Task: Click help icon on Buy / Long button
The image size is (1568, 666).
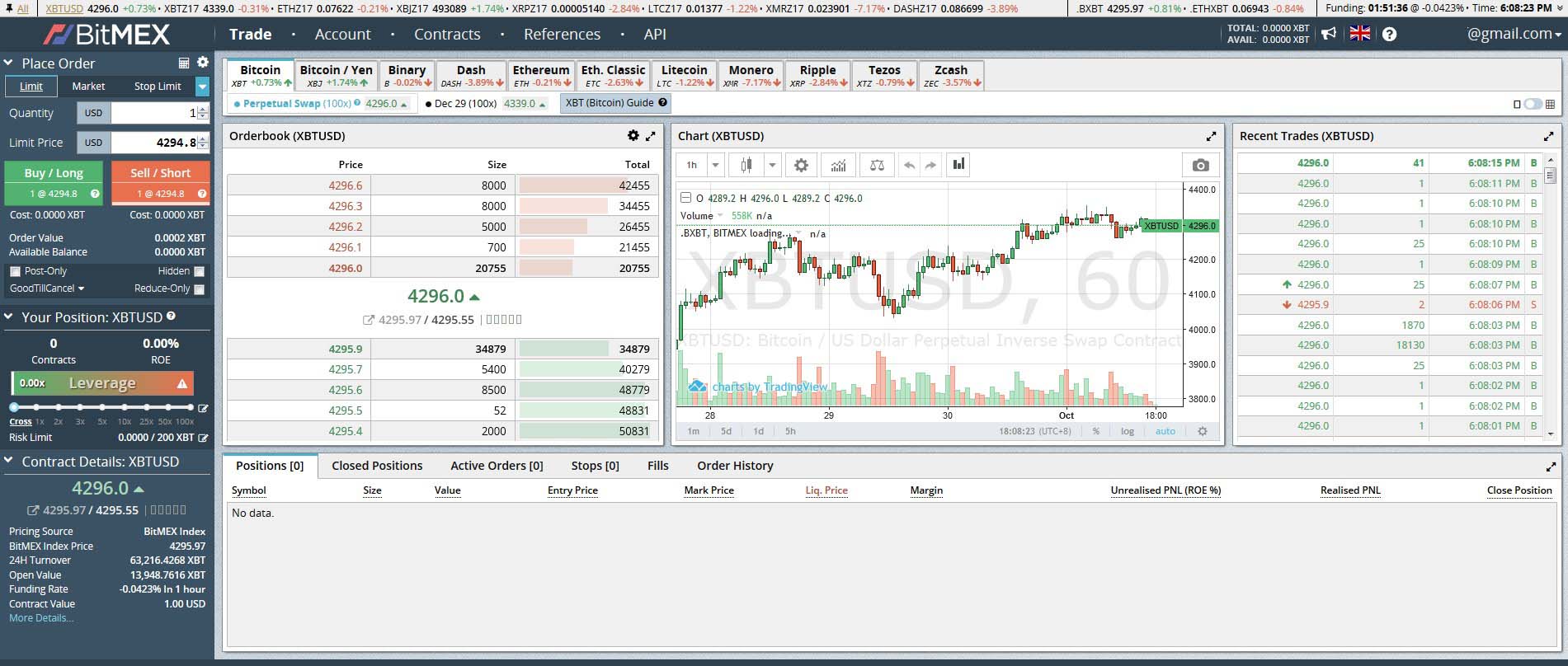Action: [x=95, y=194]
